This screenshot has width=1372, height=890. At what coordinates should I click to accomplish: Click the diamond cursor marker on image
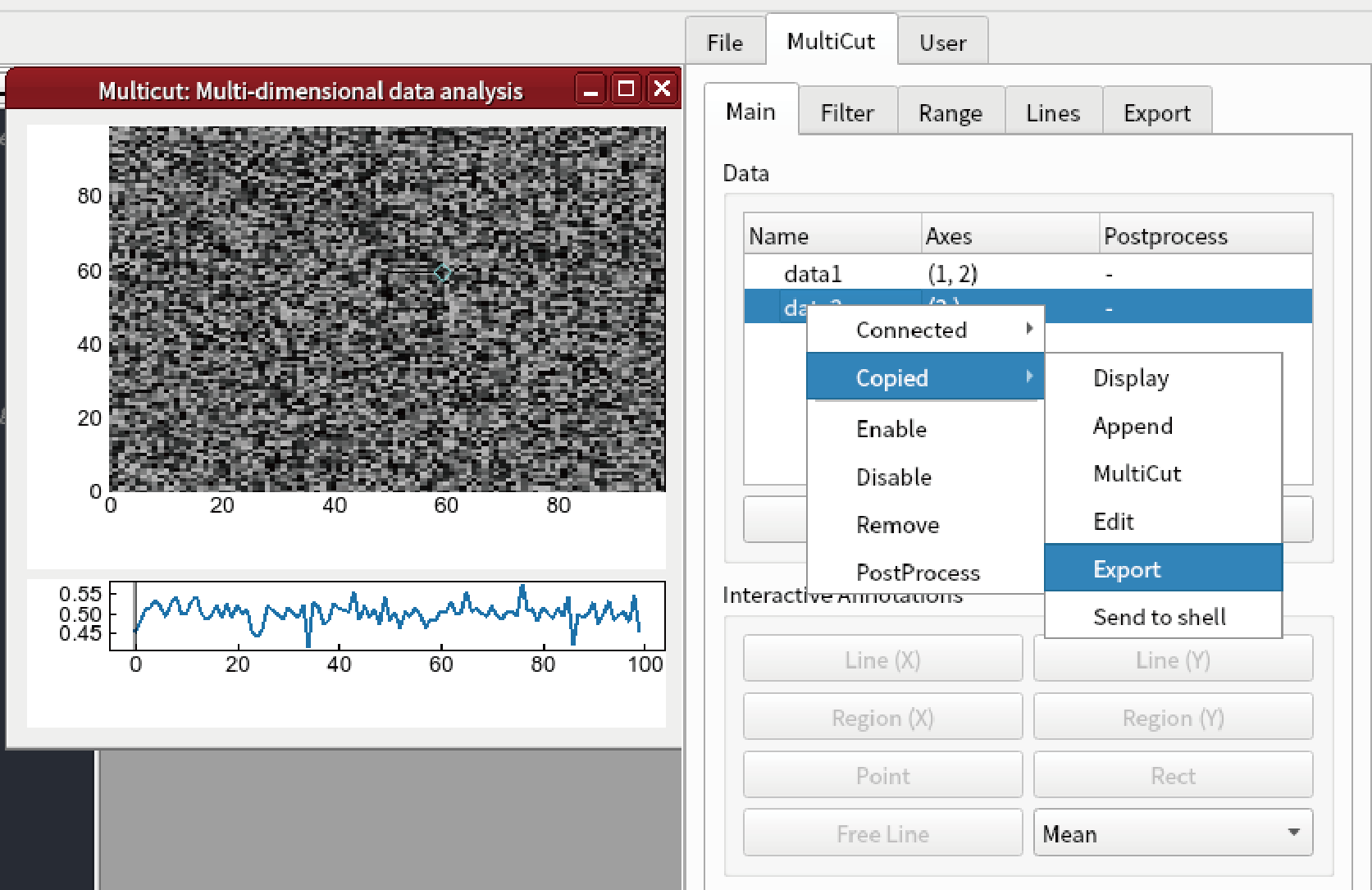(443, 273)
